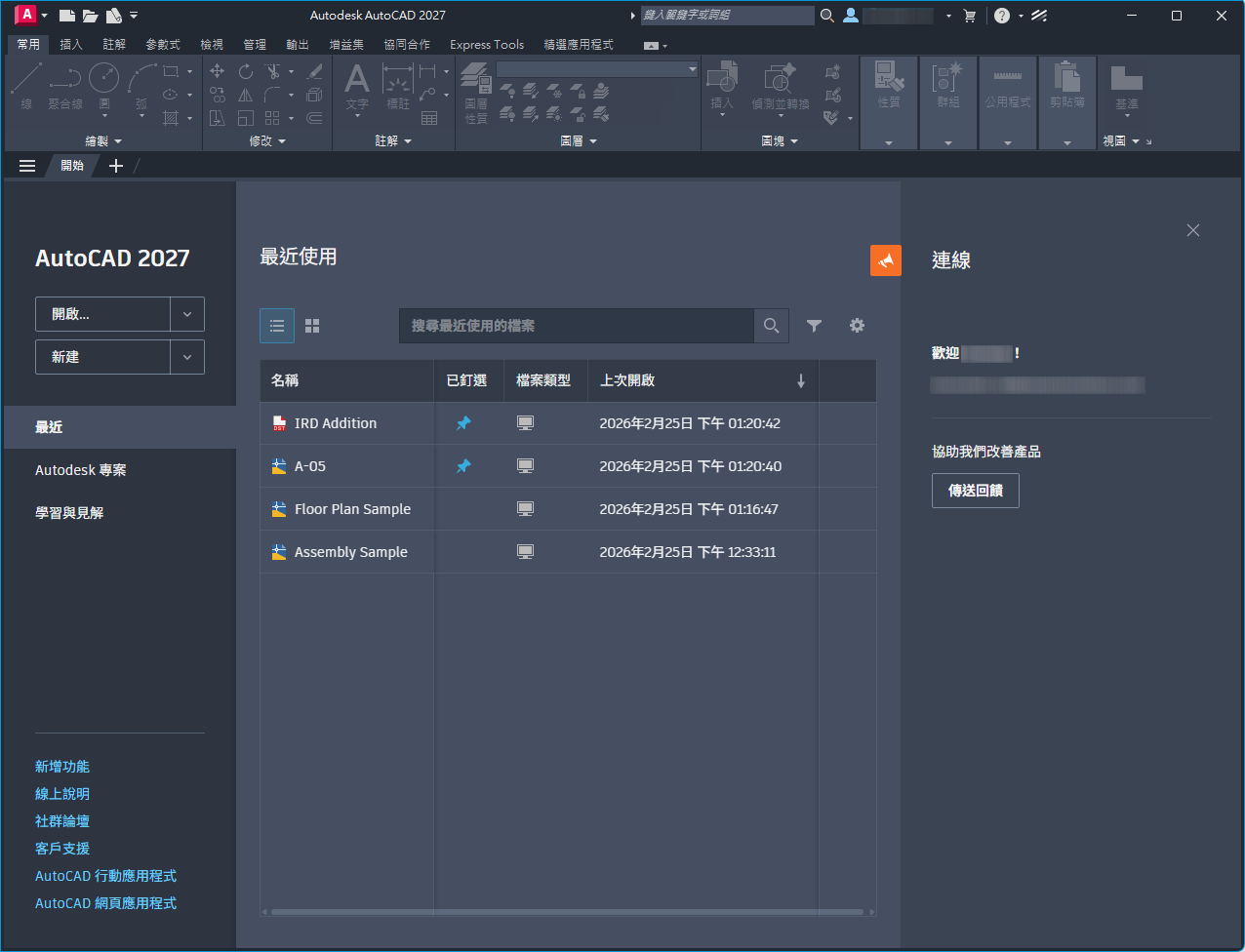Click the New file icon in Quick Access toolbar
Image resolution: width=1245 pixels, height=952 pixels.
[67, 16]
